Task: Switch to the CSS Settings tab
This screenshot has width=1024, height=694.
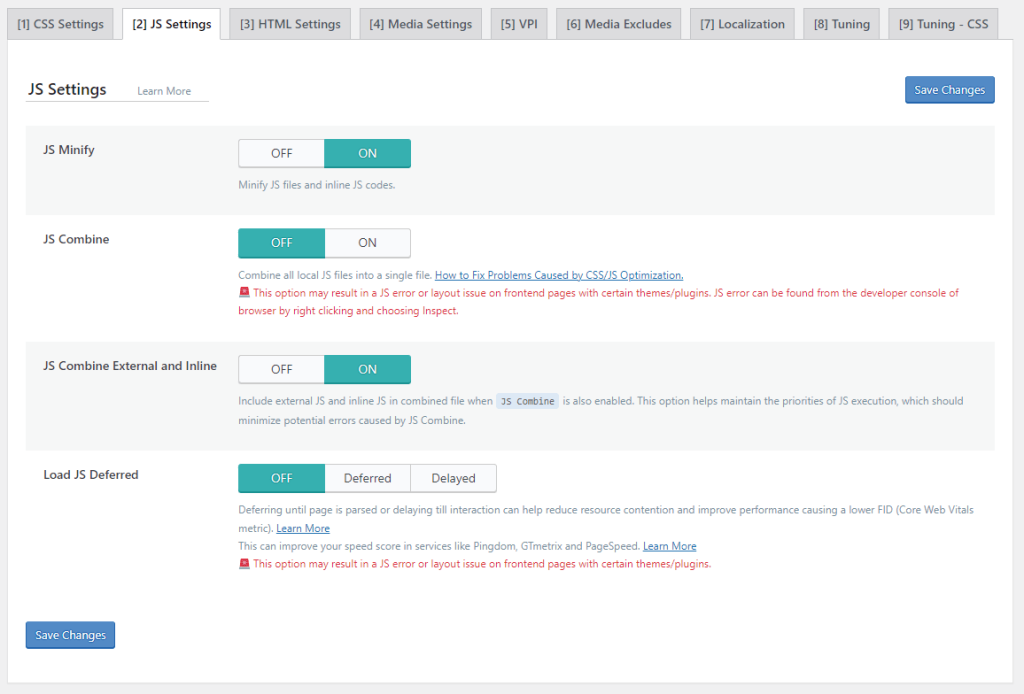Action: coord(60,24)
